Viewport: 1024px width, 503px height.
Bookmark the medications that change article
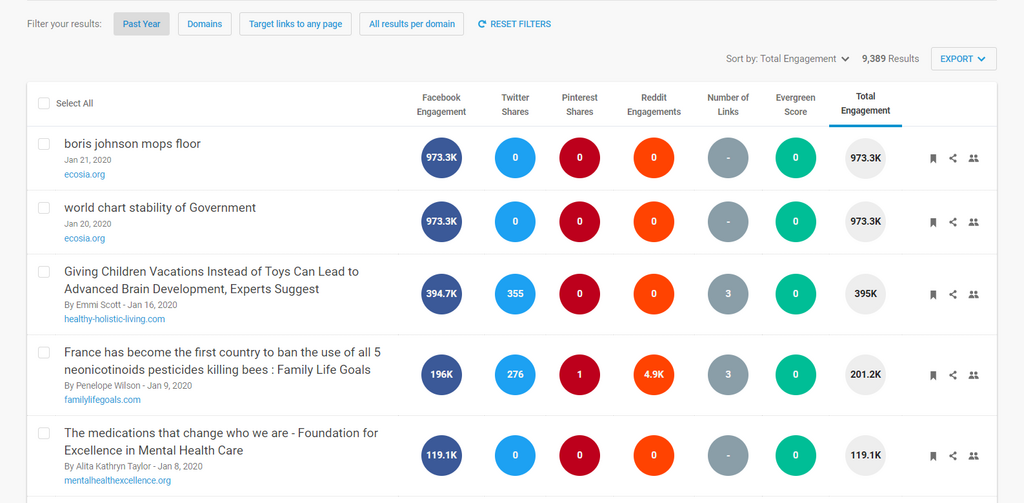coord(932,456)
